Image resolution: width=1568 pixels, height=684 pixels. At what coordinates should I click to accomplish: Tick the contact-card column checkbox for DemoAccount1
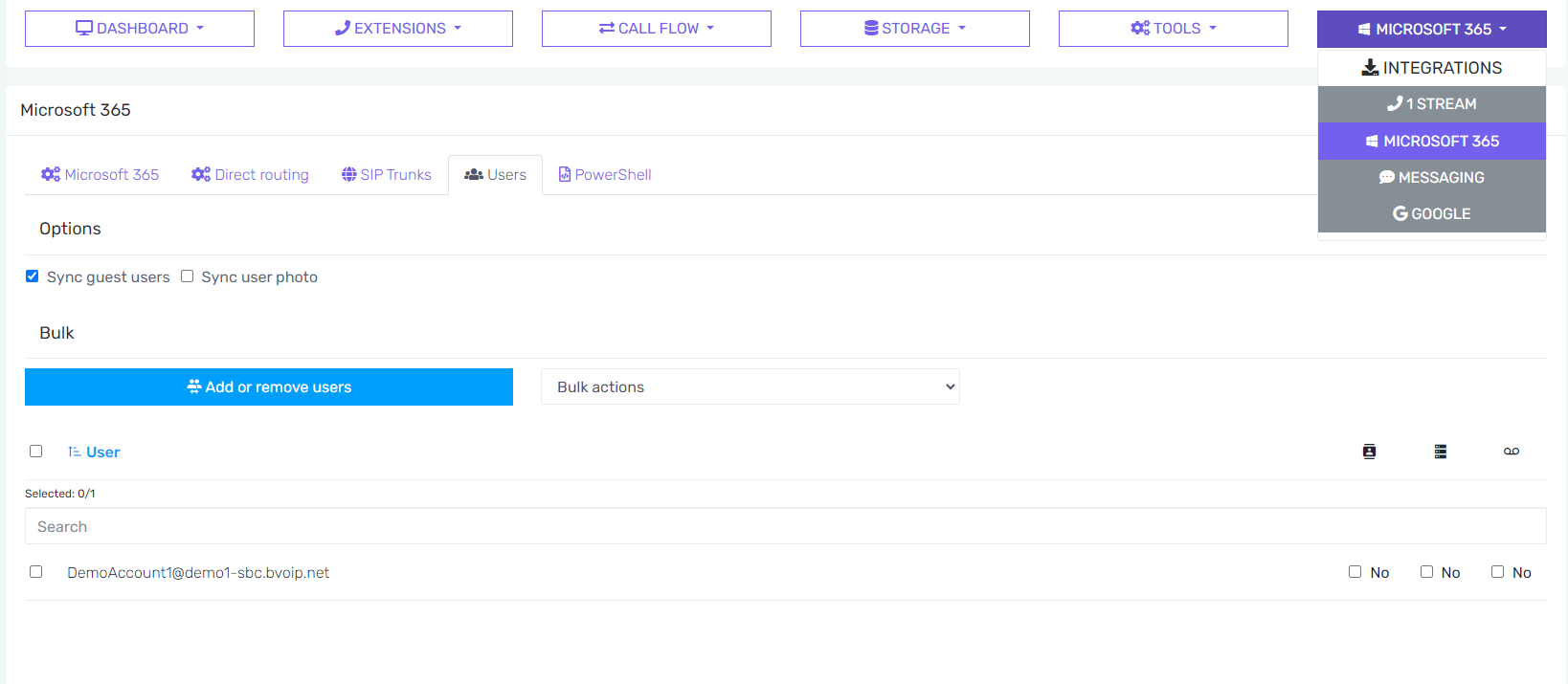1355,571
